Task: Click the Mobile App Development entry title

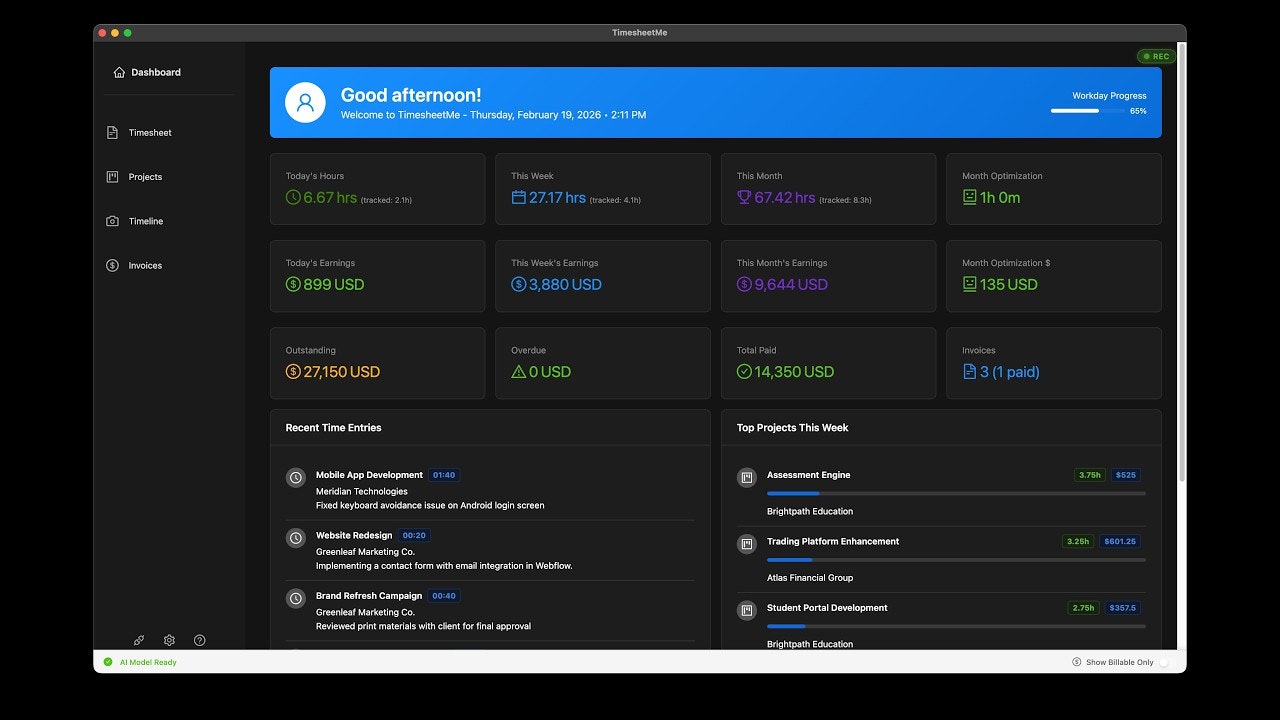Action: [x=369, y=475]
